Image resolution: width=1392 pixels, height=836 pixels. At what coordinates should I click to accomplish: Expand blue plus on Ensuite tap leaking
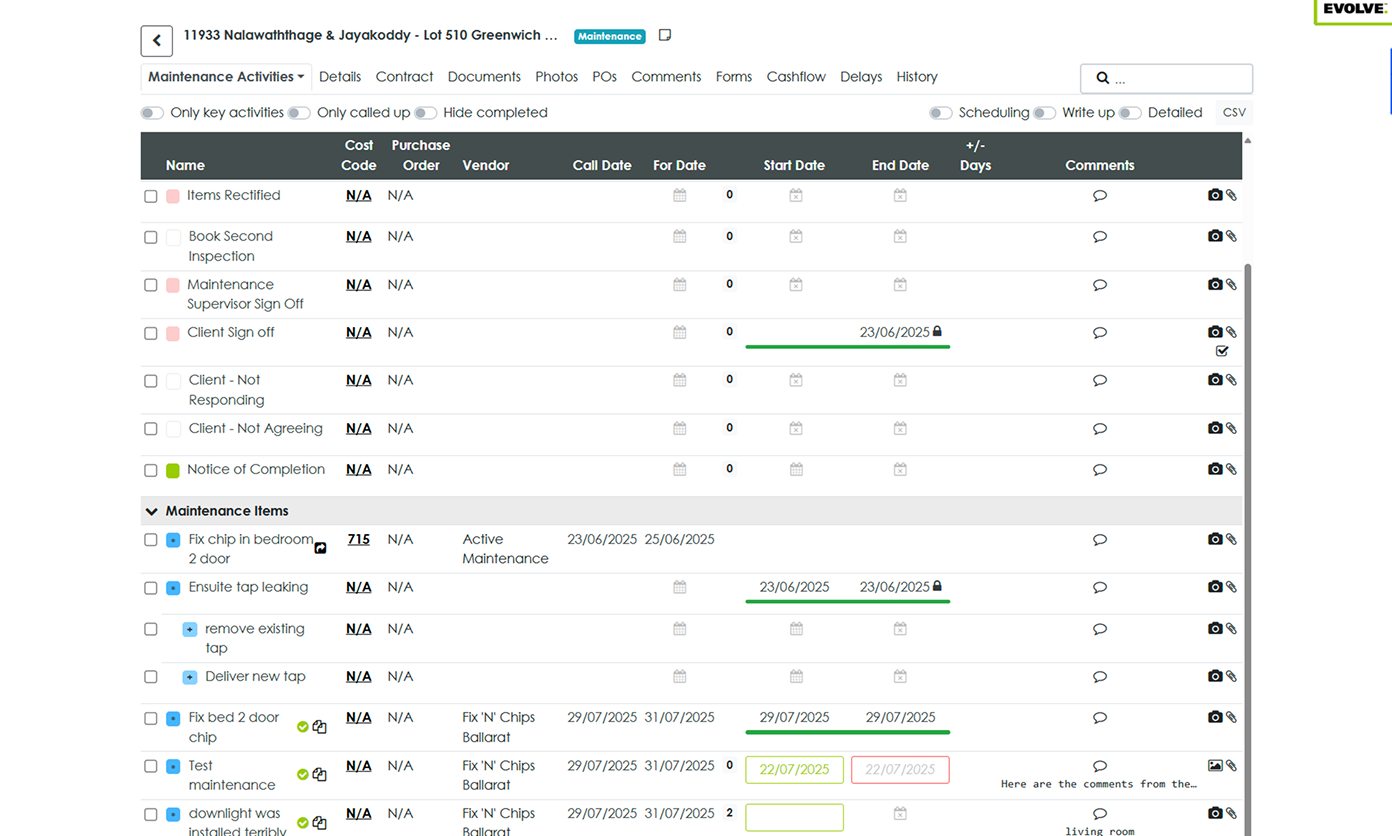click(173, 588)
